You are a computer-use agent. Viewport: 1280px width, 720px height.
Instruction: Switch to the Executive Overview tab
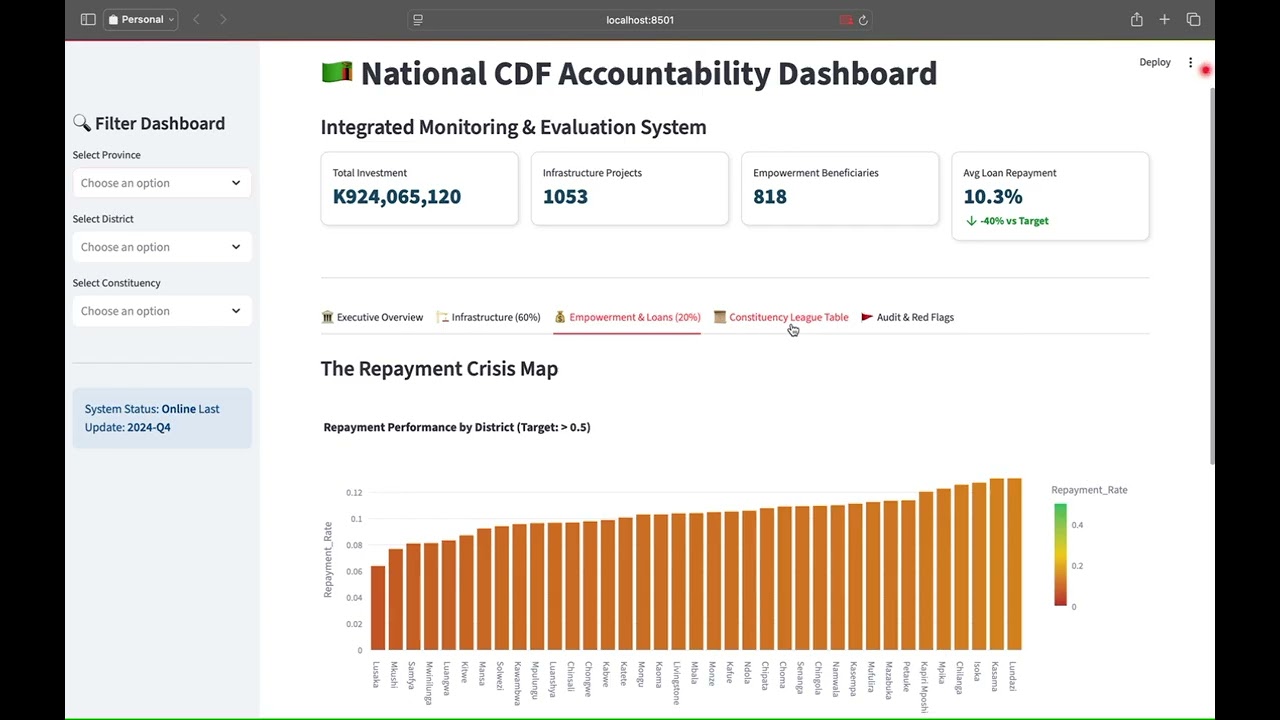pyautogui.click(x=372, y=317)
